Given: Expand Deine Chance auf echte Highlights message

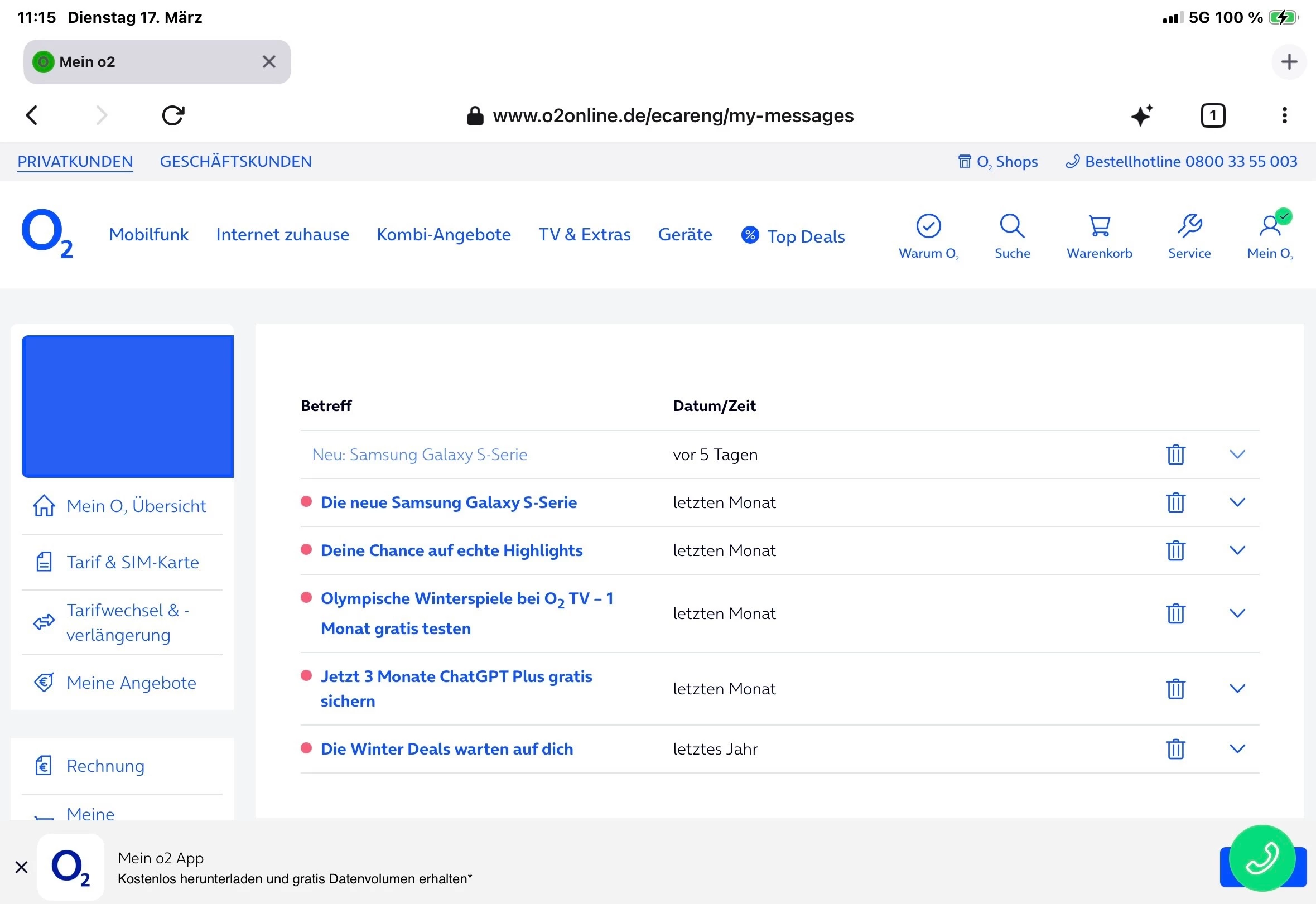Looking at the screenshot, I should point(1237,550).
